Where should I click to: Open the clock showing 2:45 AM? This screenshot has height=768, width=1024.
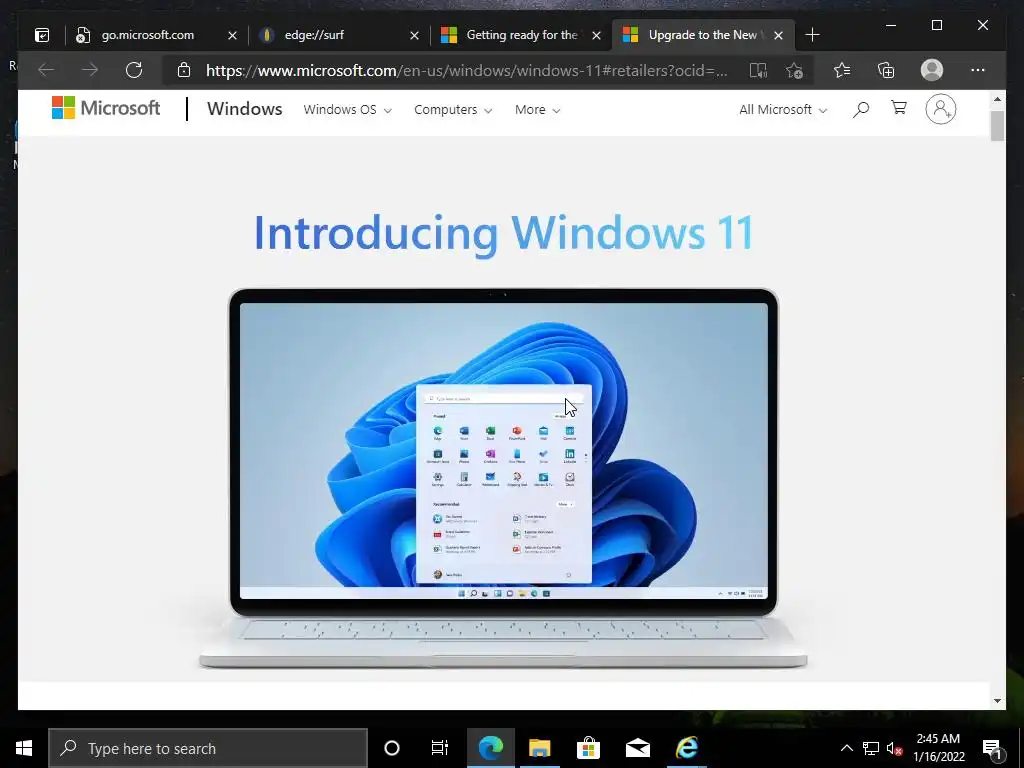[x=938, y=748]
